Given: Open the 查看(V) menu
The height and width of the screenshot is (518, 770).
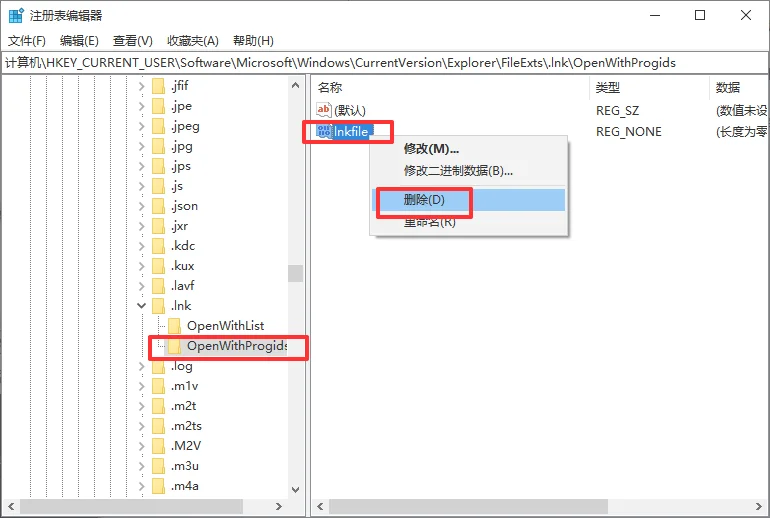Looking at the screenshot, I should coord(133,41).
